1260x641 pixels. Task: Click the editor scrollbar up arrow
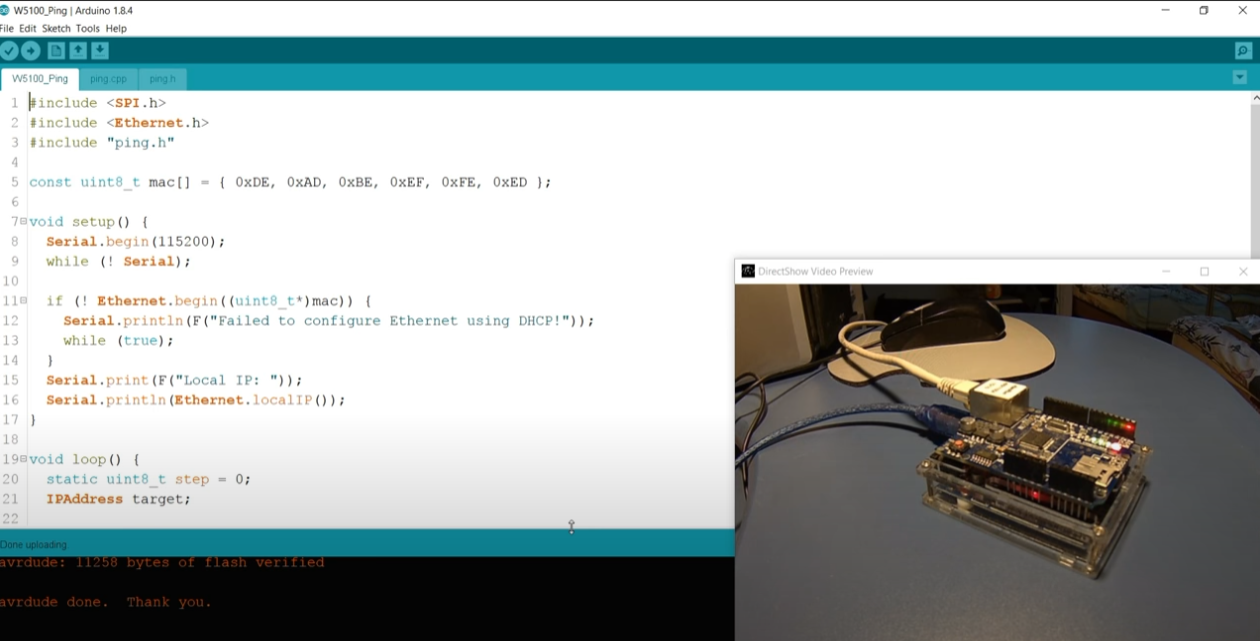1256,98
